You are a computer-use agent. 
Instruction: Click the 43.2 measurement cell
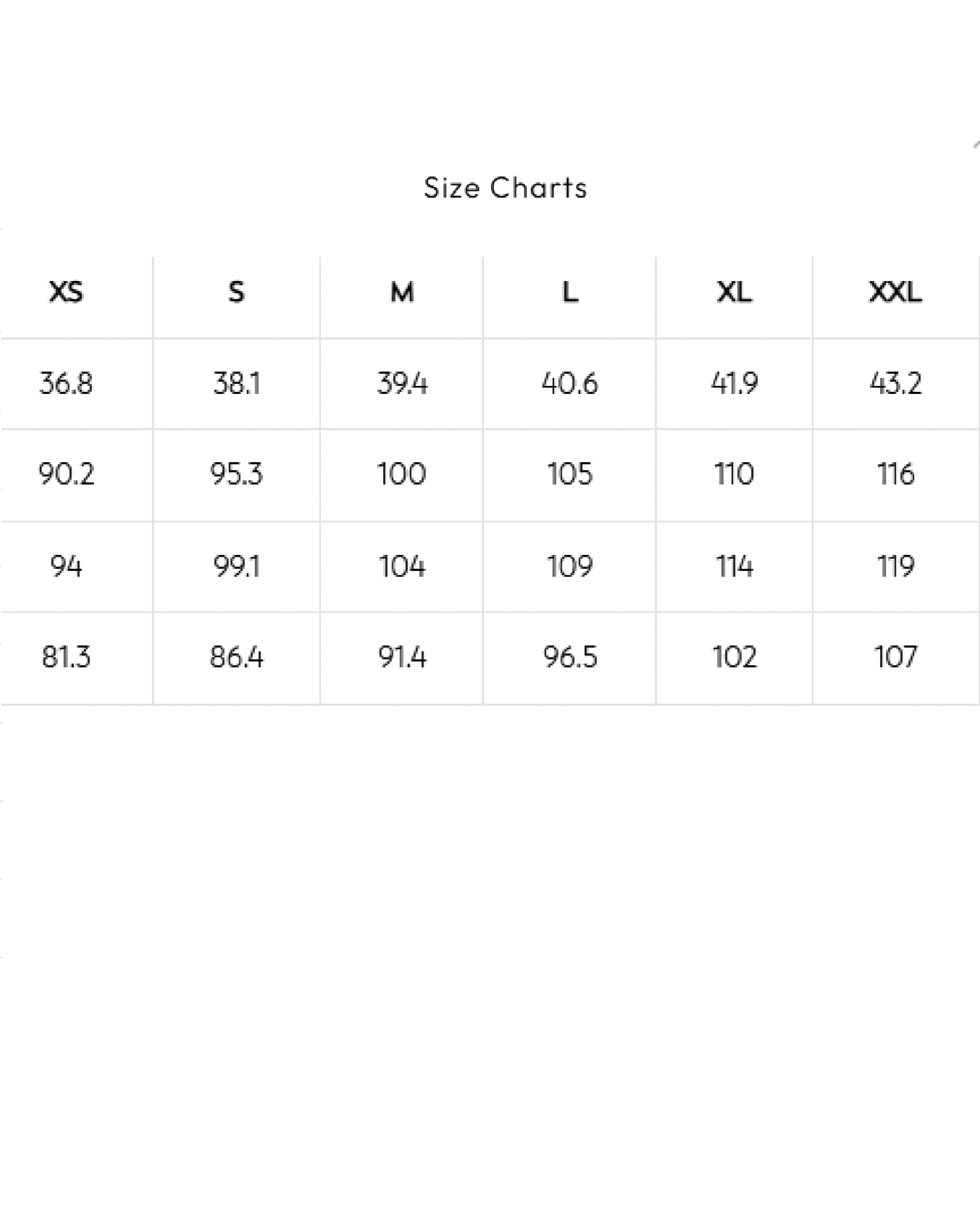point(895,383)
